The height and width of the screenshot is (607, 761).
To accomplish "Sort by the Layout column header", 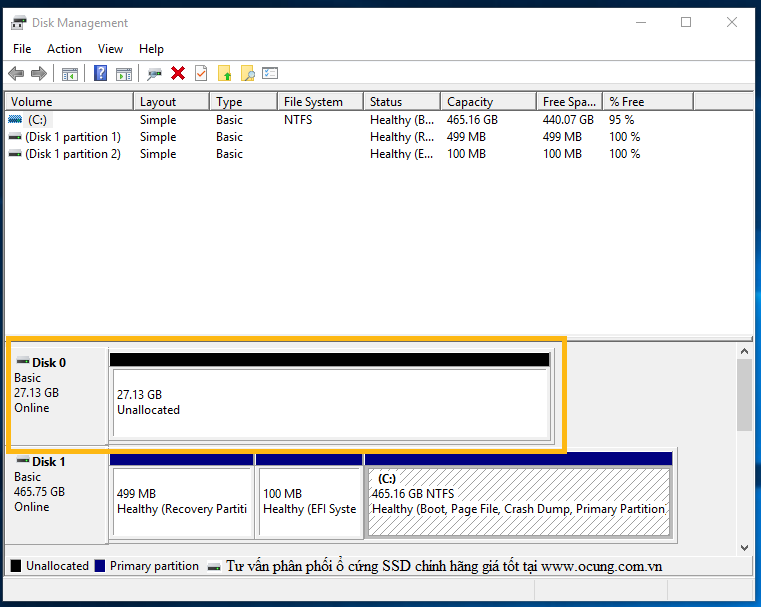I will pyautogui.click(x=172, y=102).
